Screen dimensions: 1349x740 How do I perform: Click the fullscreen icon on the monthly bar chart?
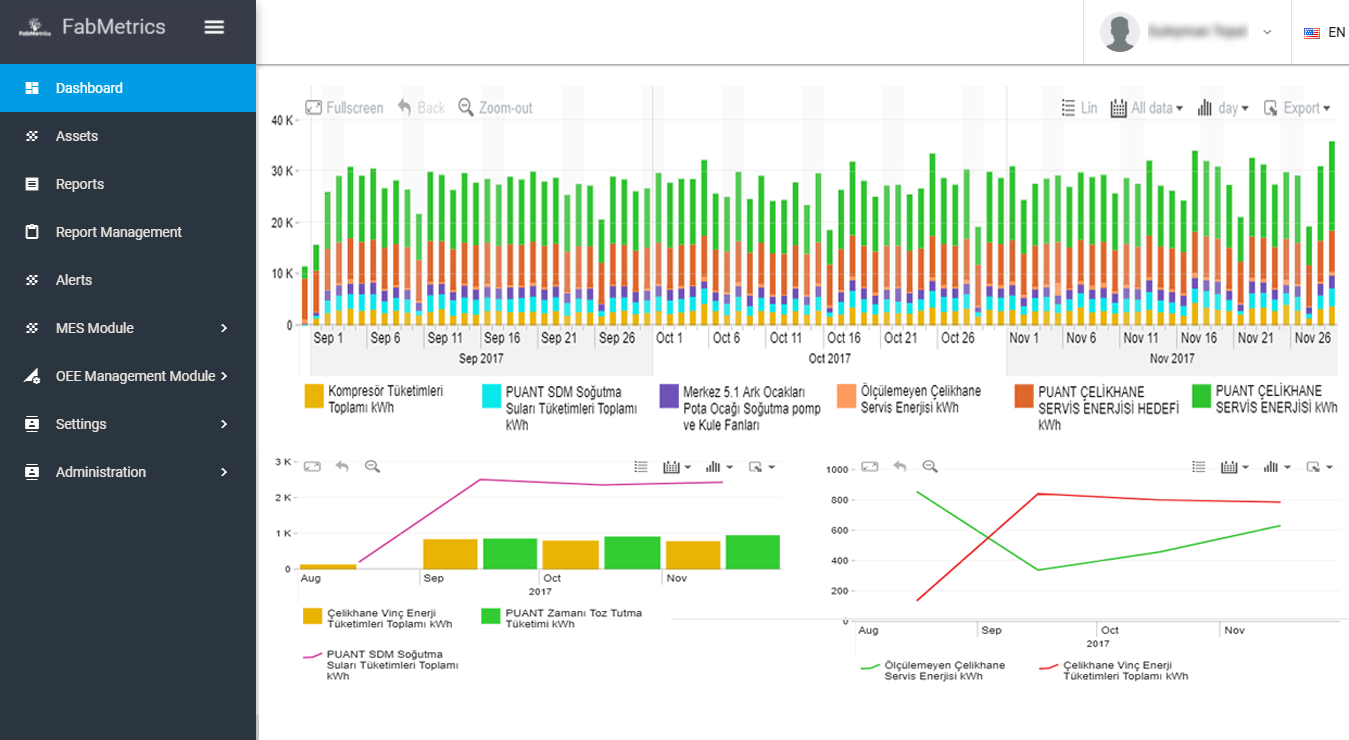(x=312, y=467)
